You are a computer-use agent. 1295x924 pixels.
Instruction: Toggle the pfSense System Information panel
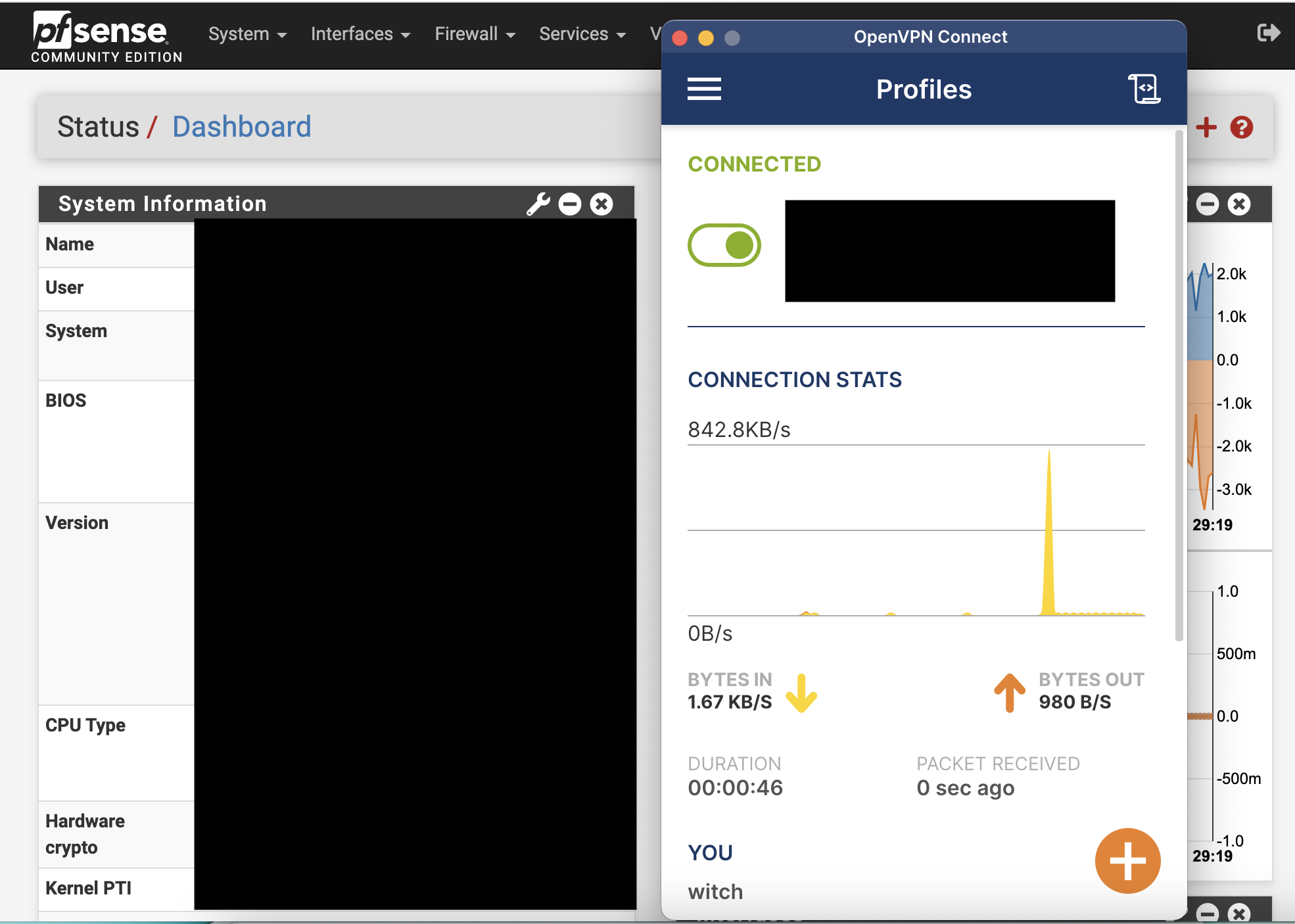point(570,203)
